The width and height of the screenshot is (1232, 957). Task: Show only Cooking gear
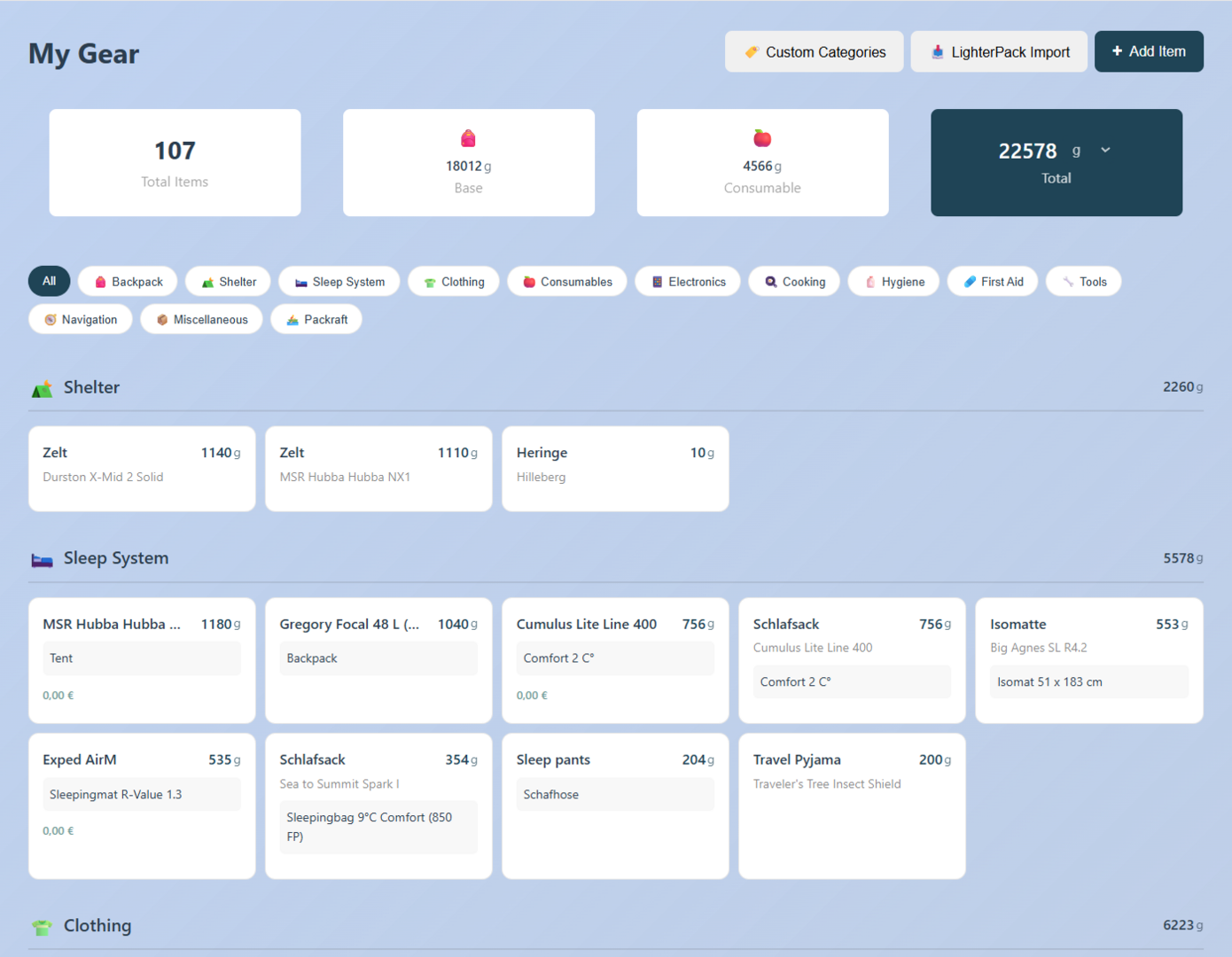coord(794,282)
